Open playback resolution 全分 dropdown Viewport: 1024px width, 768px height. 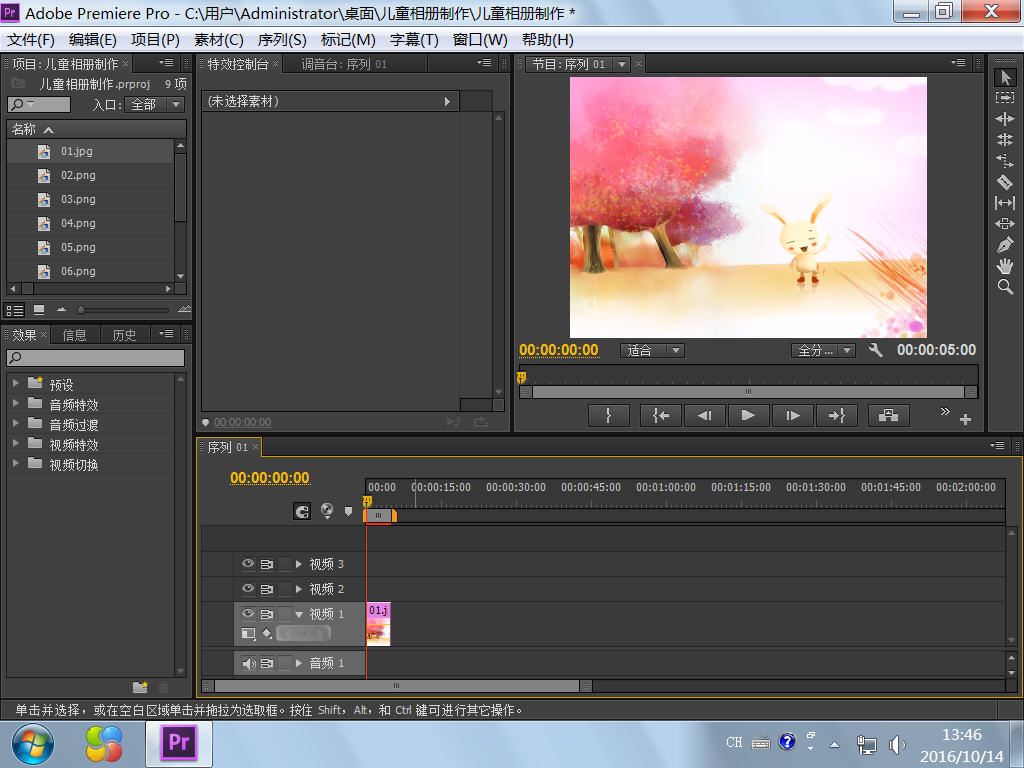(x=823, y=351)
